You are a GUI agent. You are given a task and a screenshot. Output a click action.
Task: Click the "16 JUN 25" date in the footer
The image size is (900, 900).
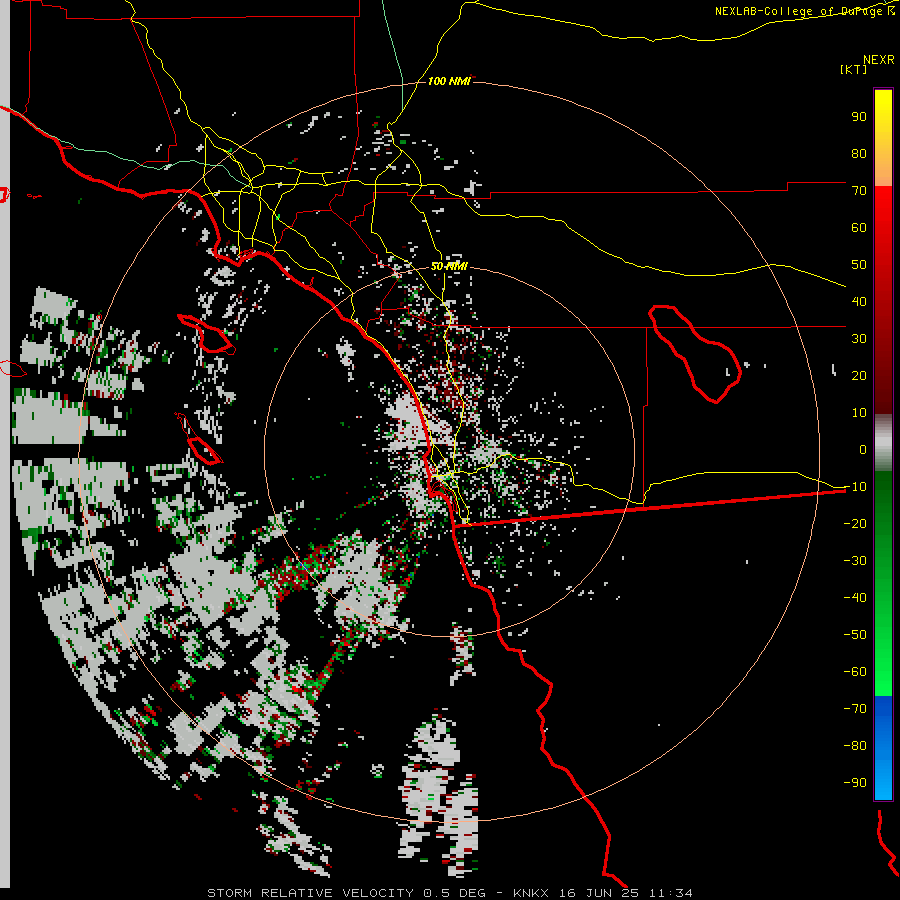click(x=599, y=893)
